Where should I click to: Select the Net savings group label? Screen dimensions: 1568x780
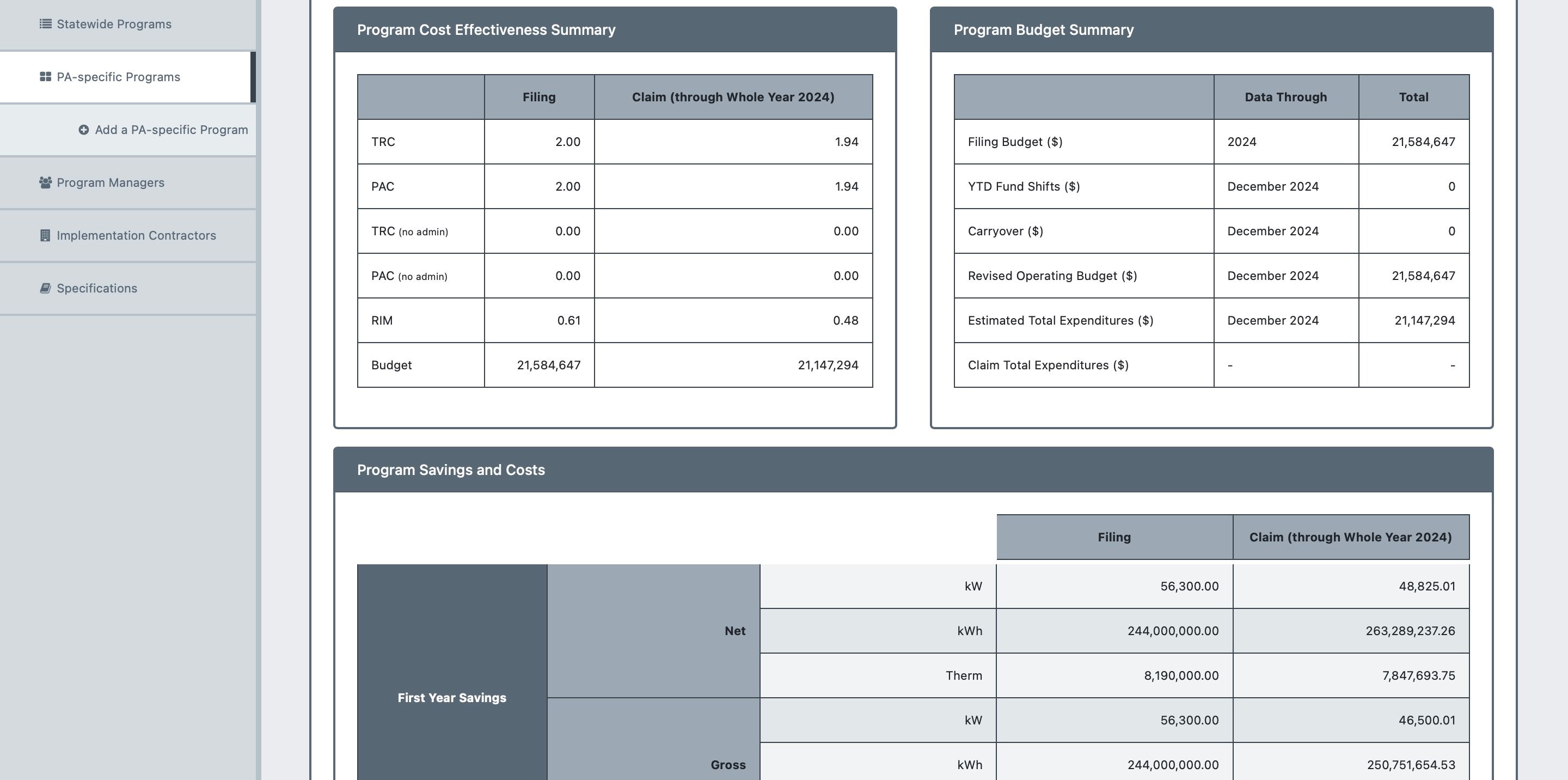[734, 631]
